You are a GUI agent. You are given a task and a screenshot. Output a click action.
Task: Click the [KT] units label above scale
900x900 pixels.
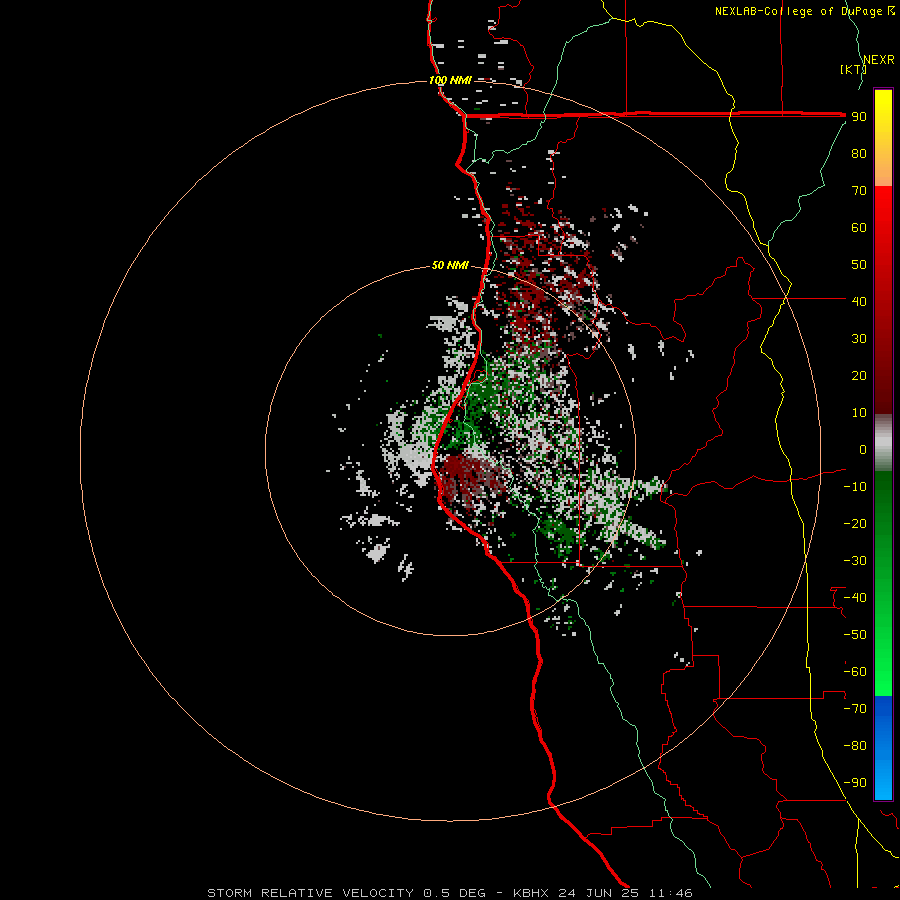853,69
